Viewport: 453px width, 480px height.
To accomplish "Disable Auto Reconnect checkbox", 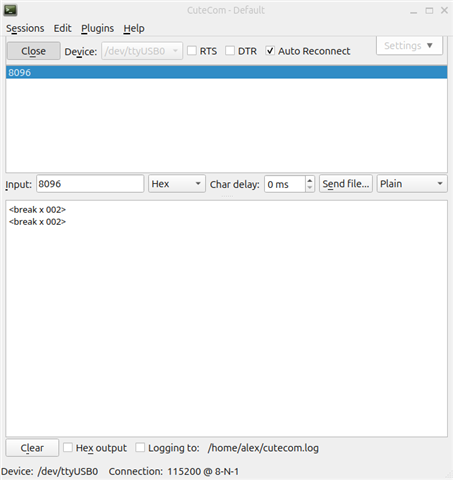I will (x=270, y=51).
